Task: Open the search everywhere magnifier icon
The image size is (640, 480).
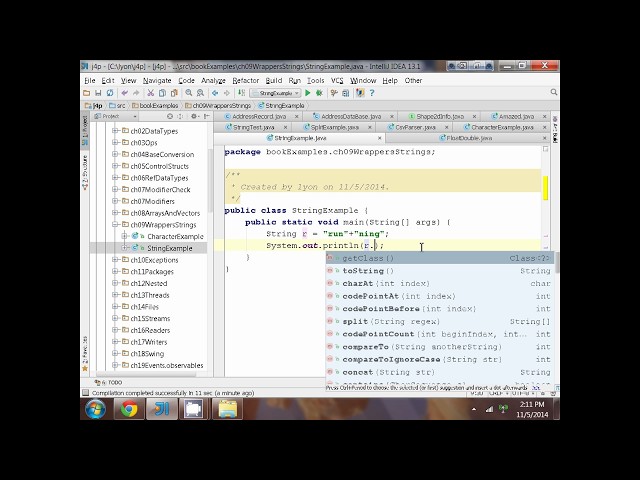Action: [553, 92]
